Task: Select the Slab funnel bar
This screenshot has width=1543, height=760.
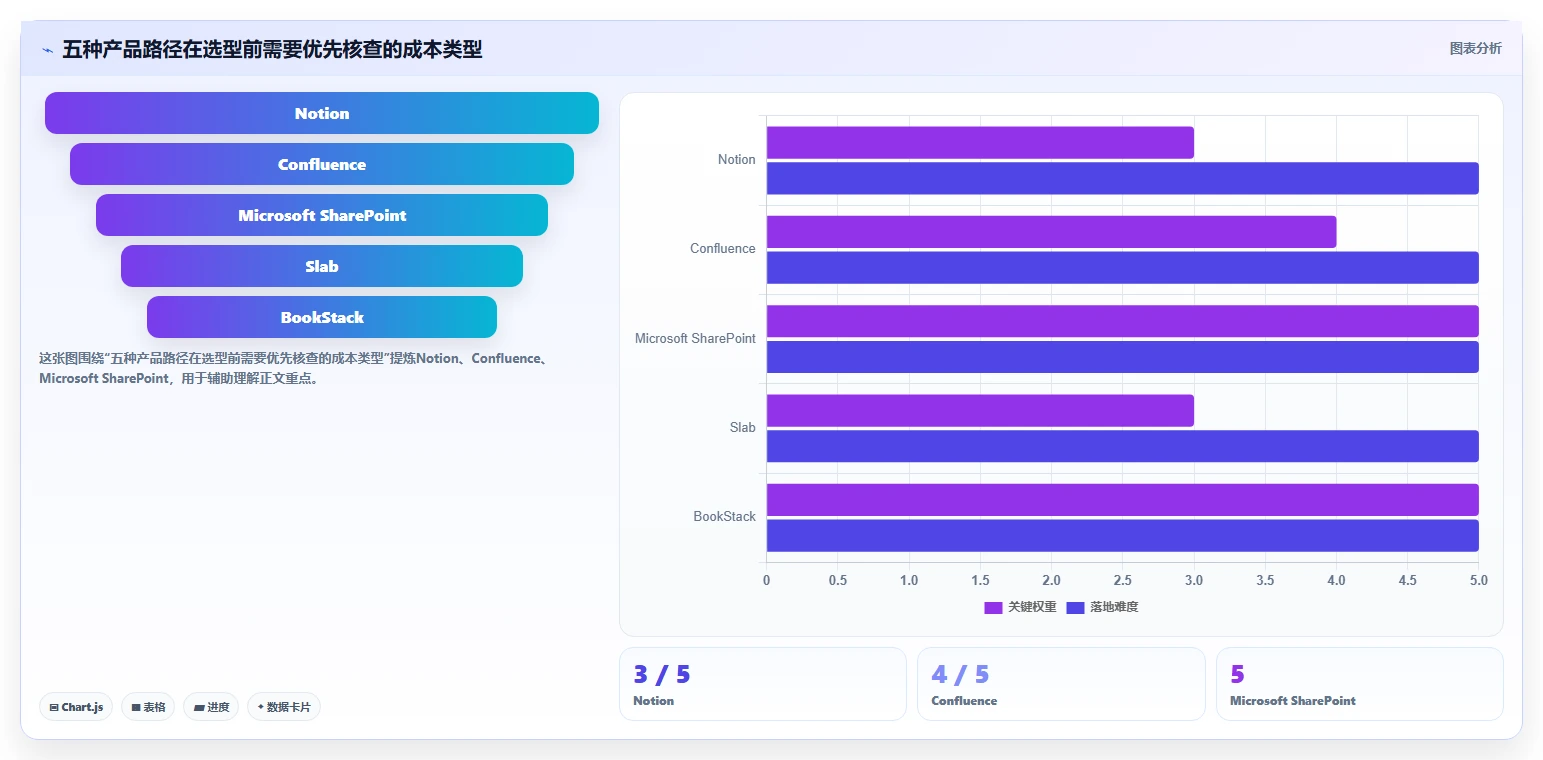Action: pyautogui.click(x=322, y=266)
